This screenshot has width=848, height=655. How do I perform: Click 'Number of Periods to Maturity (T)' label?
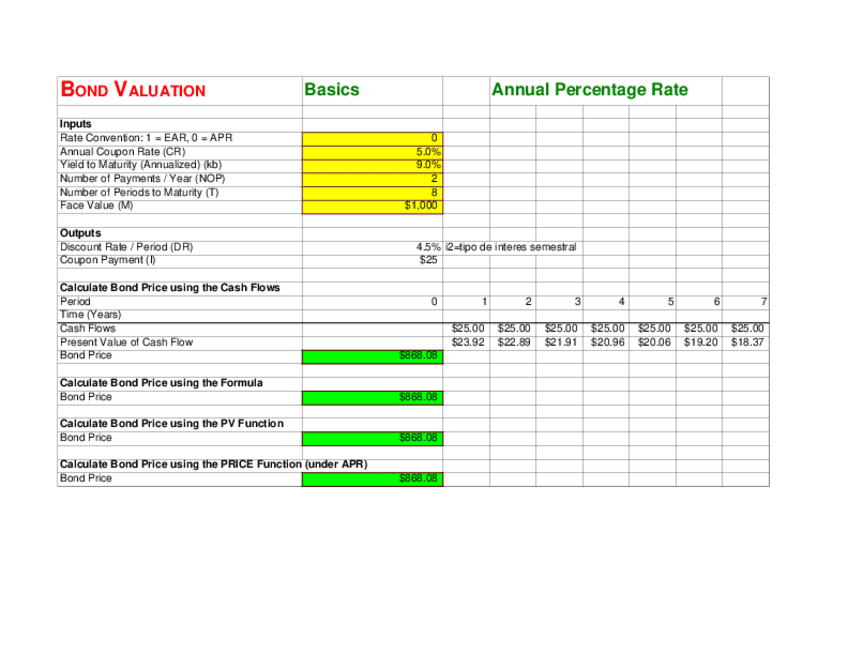(x=139, y=193)
